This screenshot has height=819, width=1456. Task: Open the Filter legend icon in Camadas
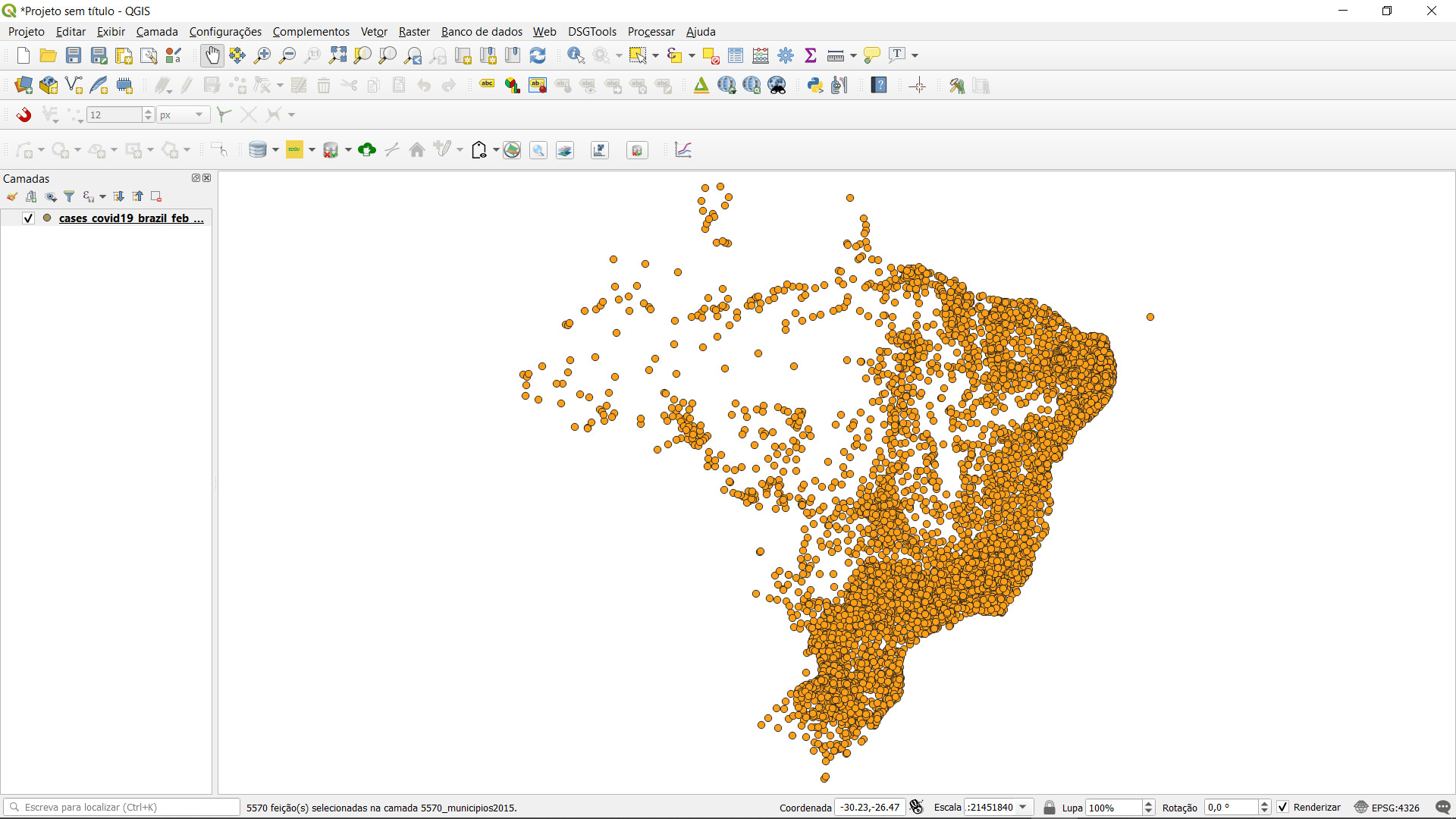pos(69,196)
